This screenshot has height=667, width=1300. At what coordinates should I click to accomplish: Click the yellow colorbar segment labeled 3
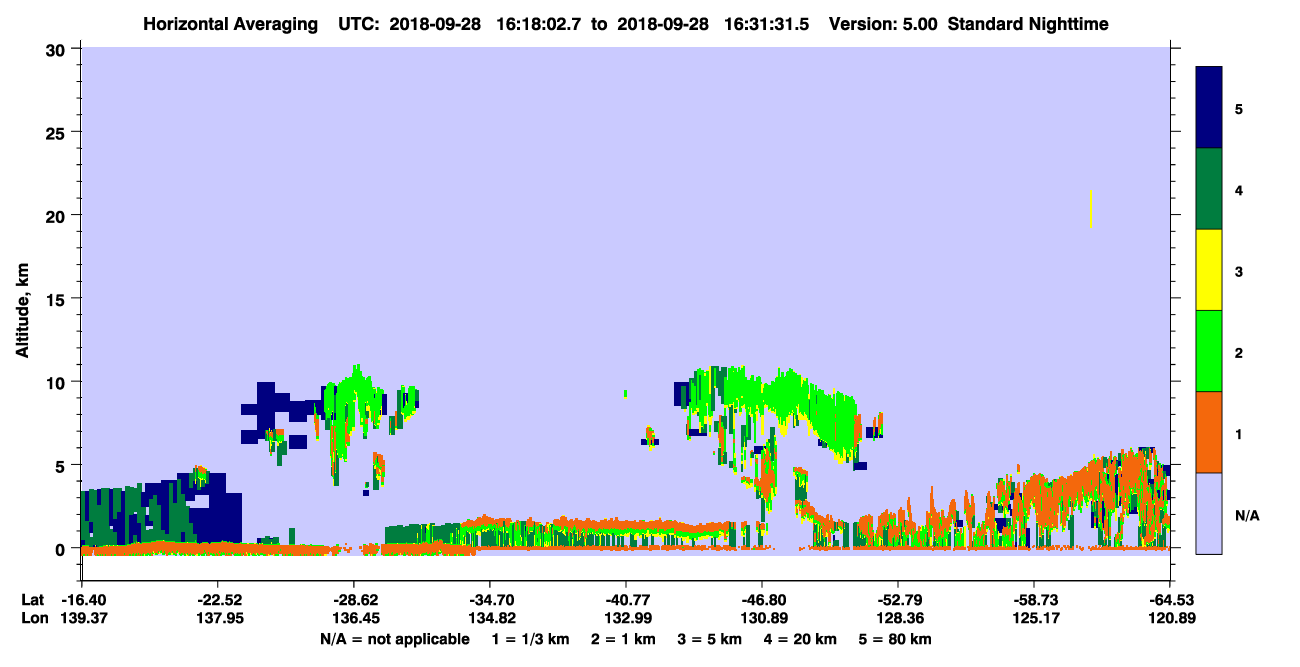click(1209, 270)
